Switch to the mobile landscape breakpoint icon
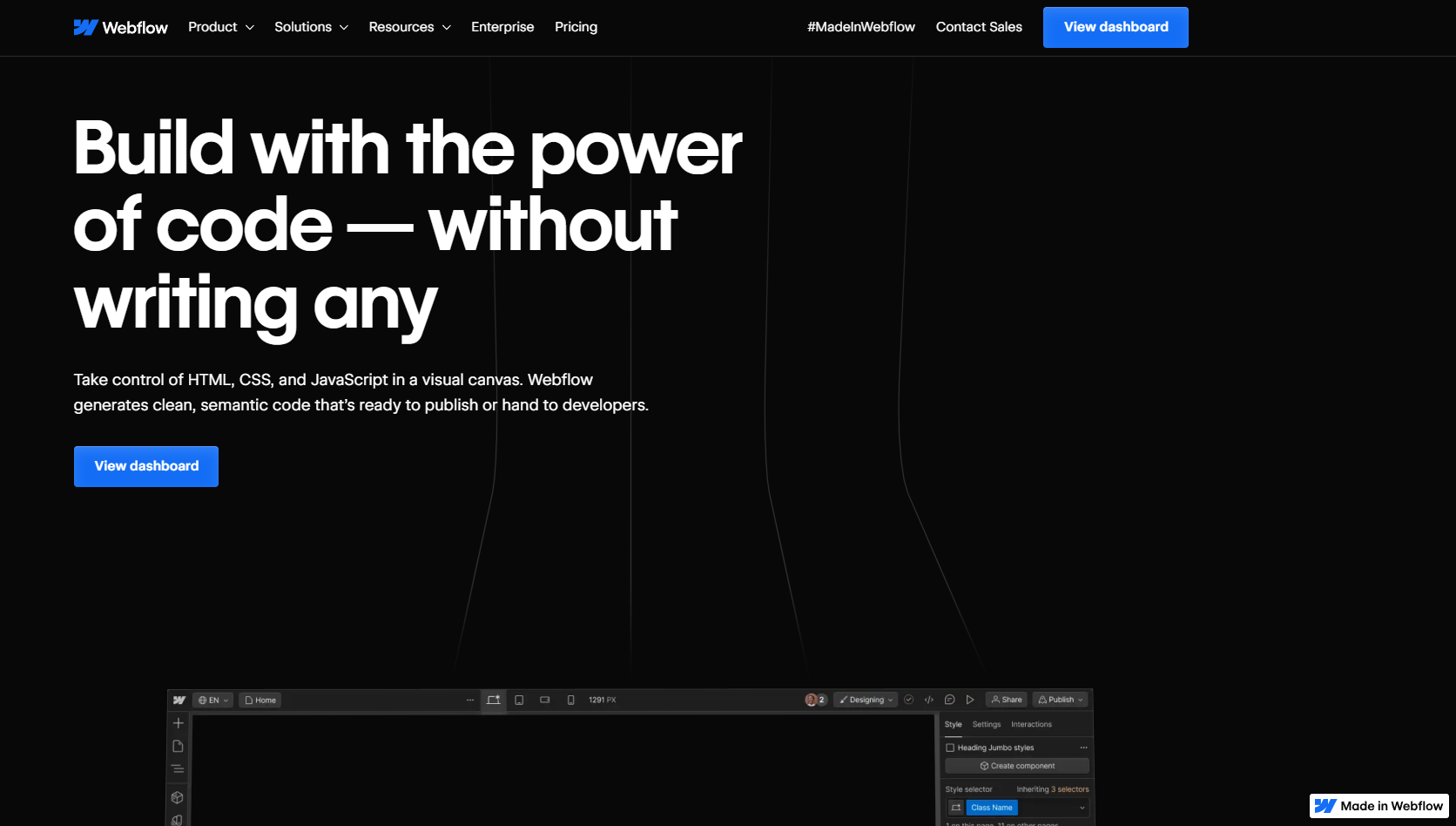 pyautogui.click(x=545, y=700)
